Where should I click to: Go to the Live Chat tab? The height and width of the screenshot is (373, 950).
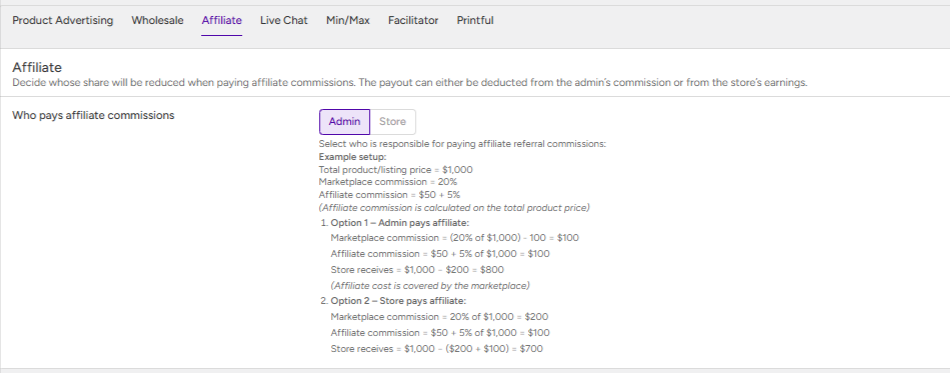click(x=284, y=21)
